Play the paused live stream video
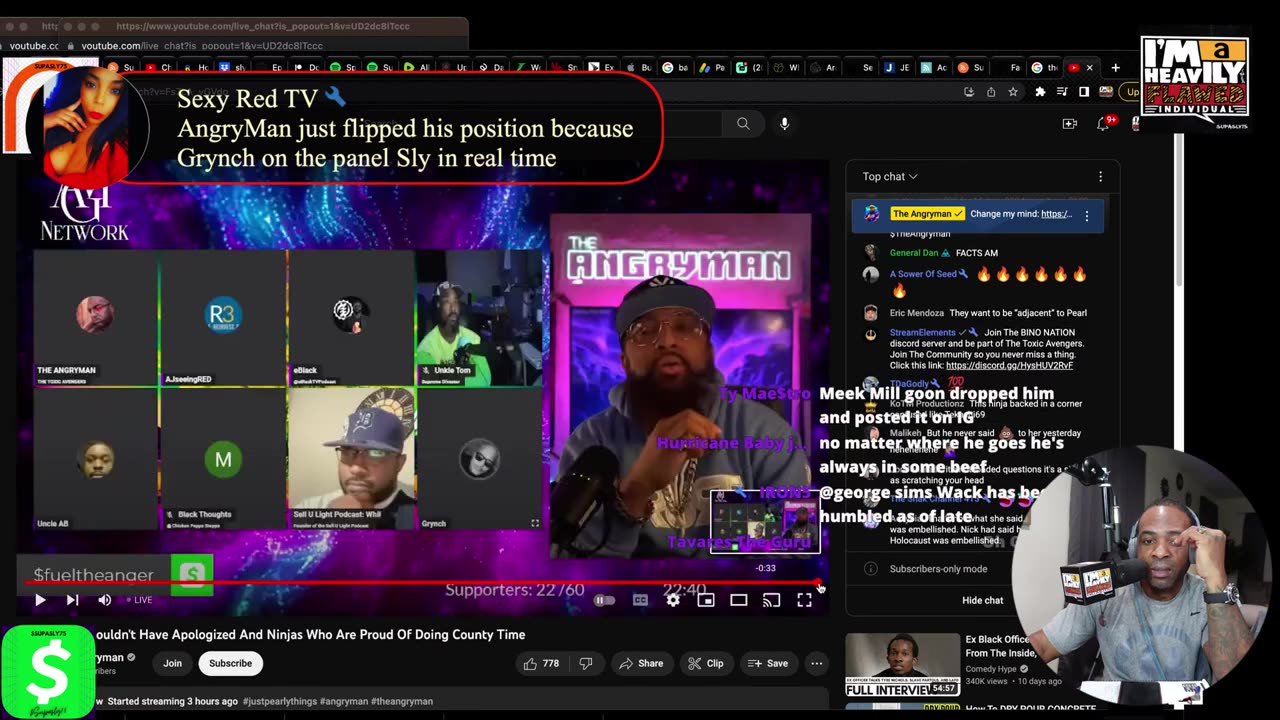 coord(40,600)
